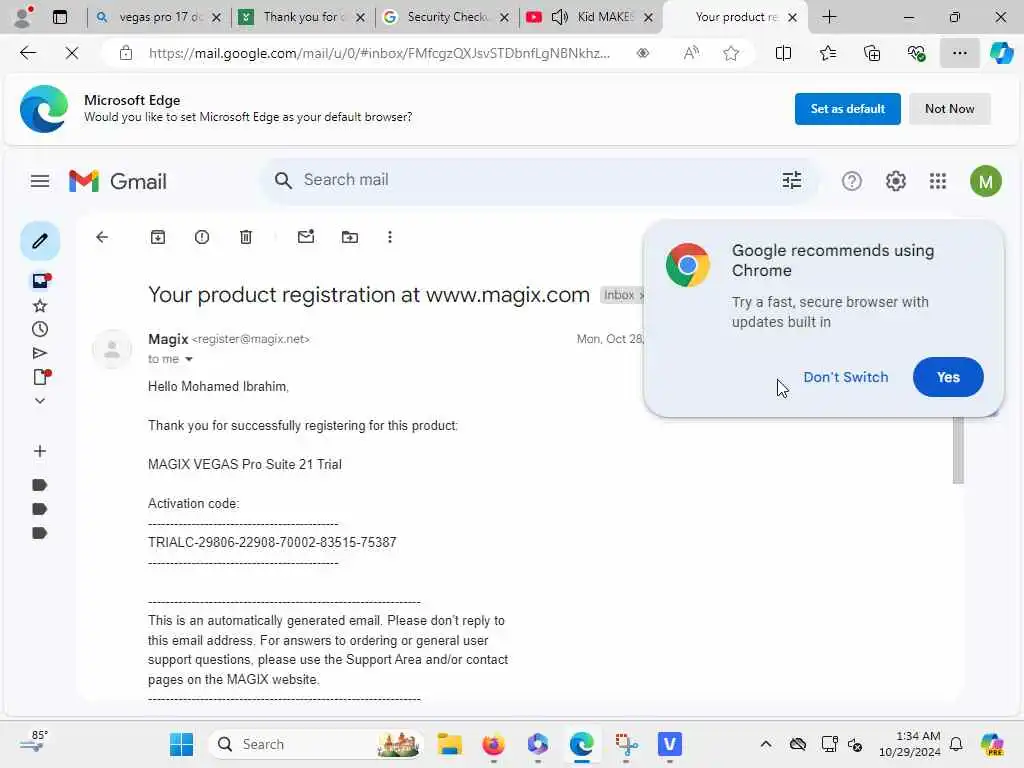Show hidden system tray icons
Image resolution: width=1024 pixels, height=768 pixels.
(x=765, y=744)
